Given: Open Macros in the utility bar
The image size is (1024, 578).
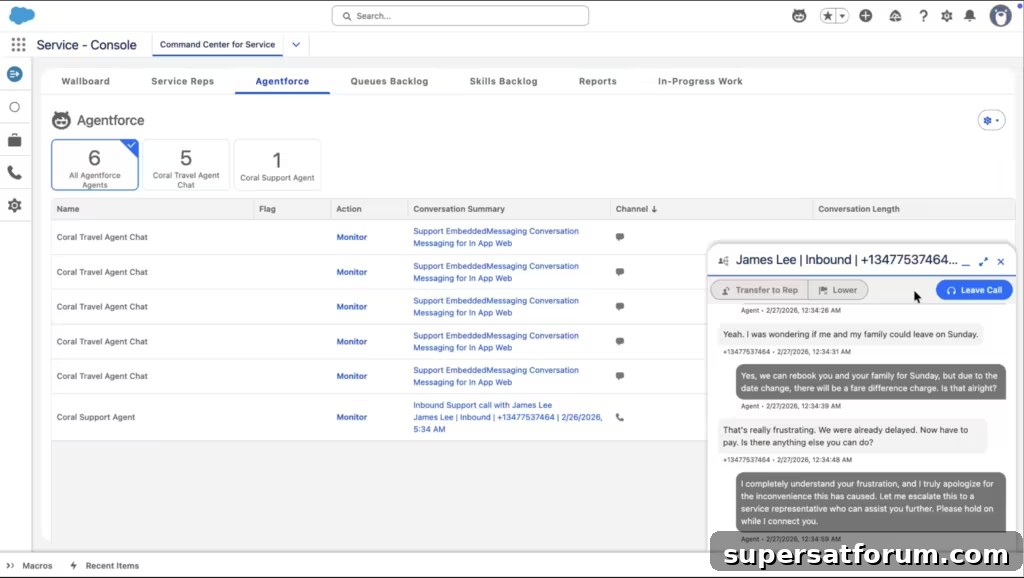Looking at the screenshot, I should point(29,566).
